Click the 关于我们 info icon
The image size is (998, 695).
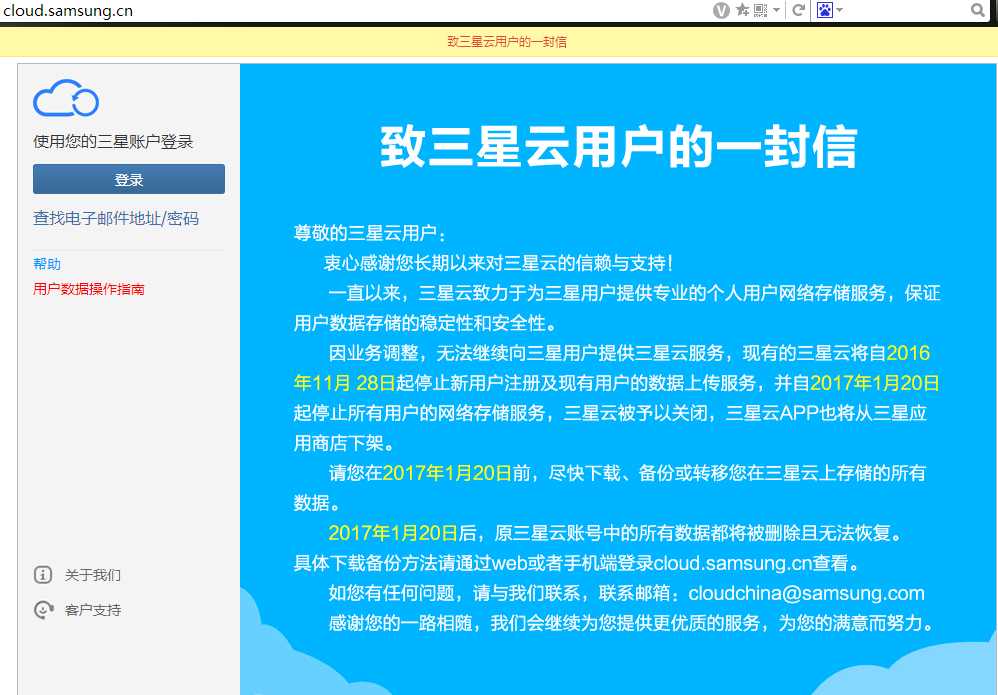pos(43,575)
